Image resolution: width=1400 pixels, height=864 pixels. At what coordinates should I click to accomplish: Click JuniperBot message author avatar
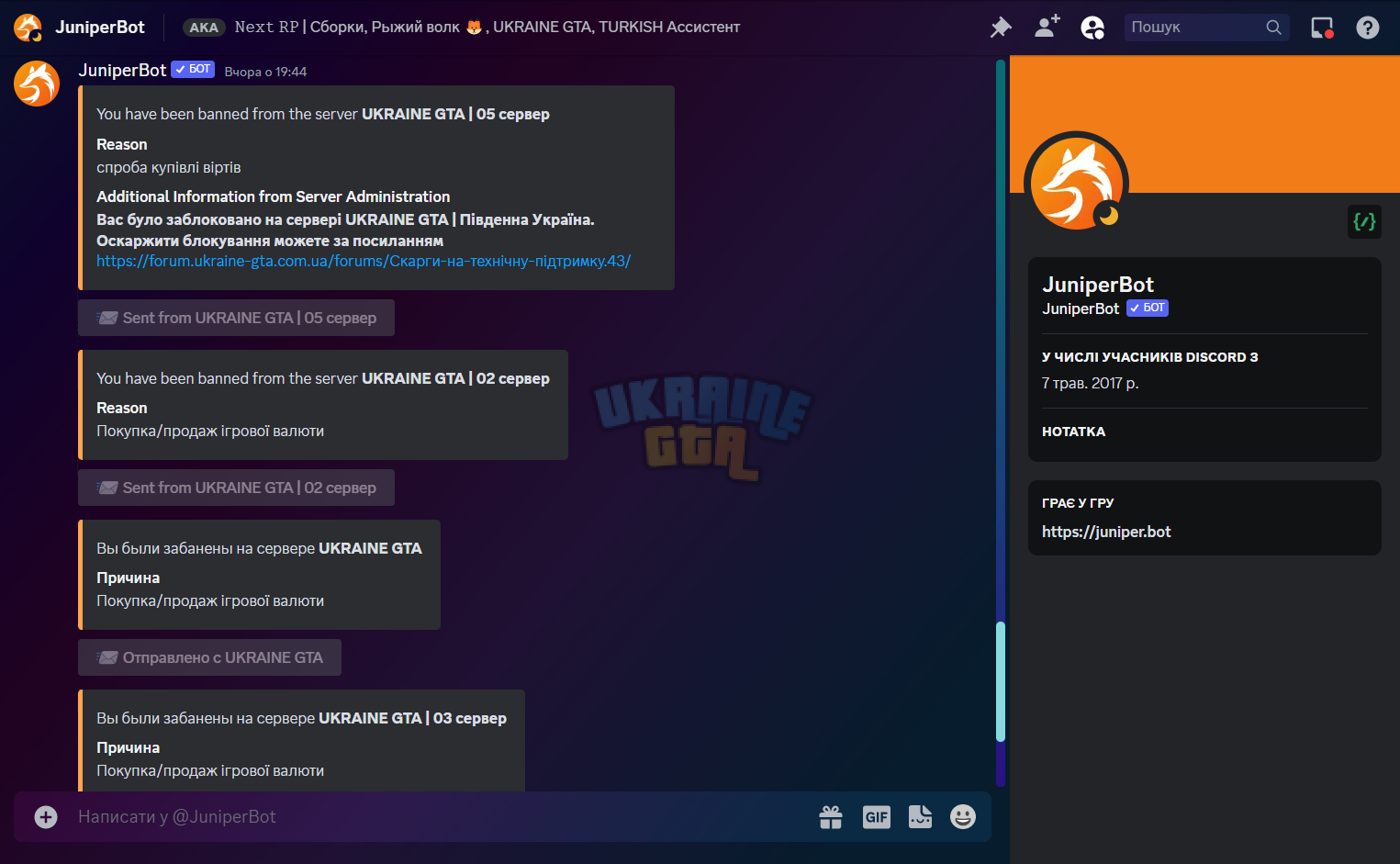pos(37,84)
